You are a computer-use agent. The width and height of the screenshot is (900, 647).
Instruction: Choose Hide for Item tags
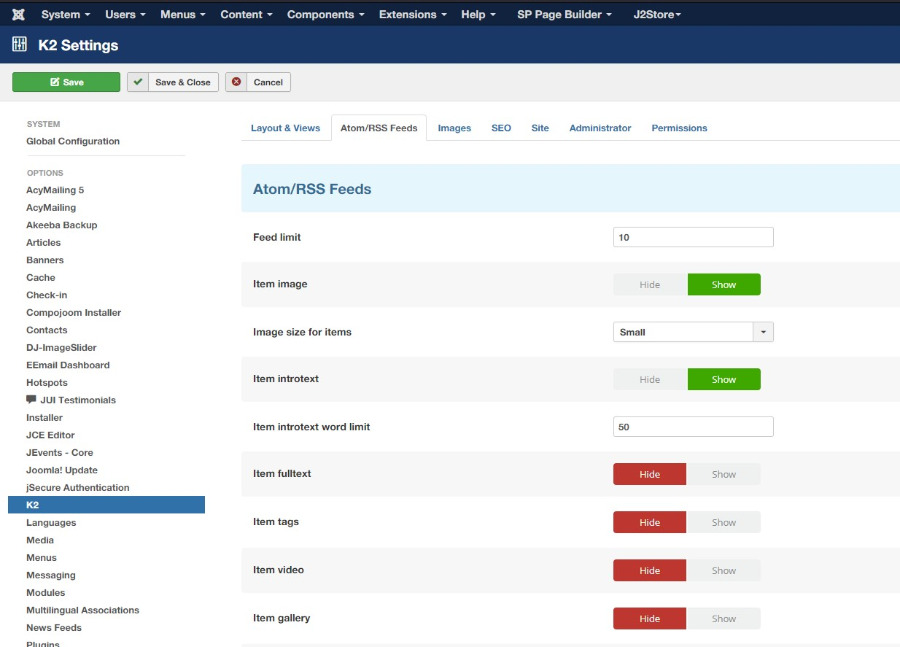click(x=650, y=522)
